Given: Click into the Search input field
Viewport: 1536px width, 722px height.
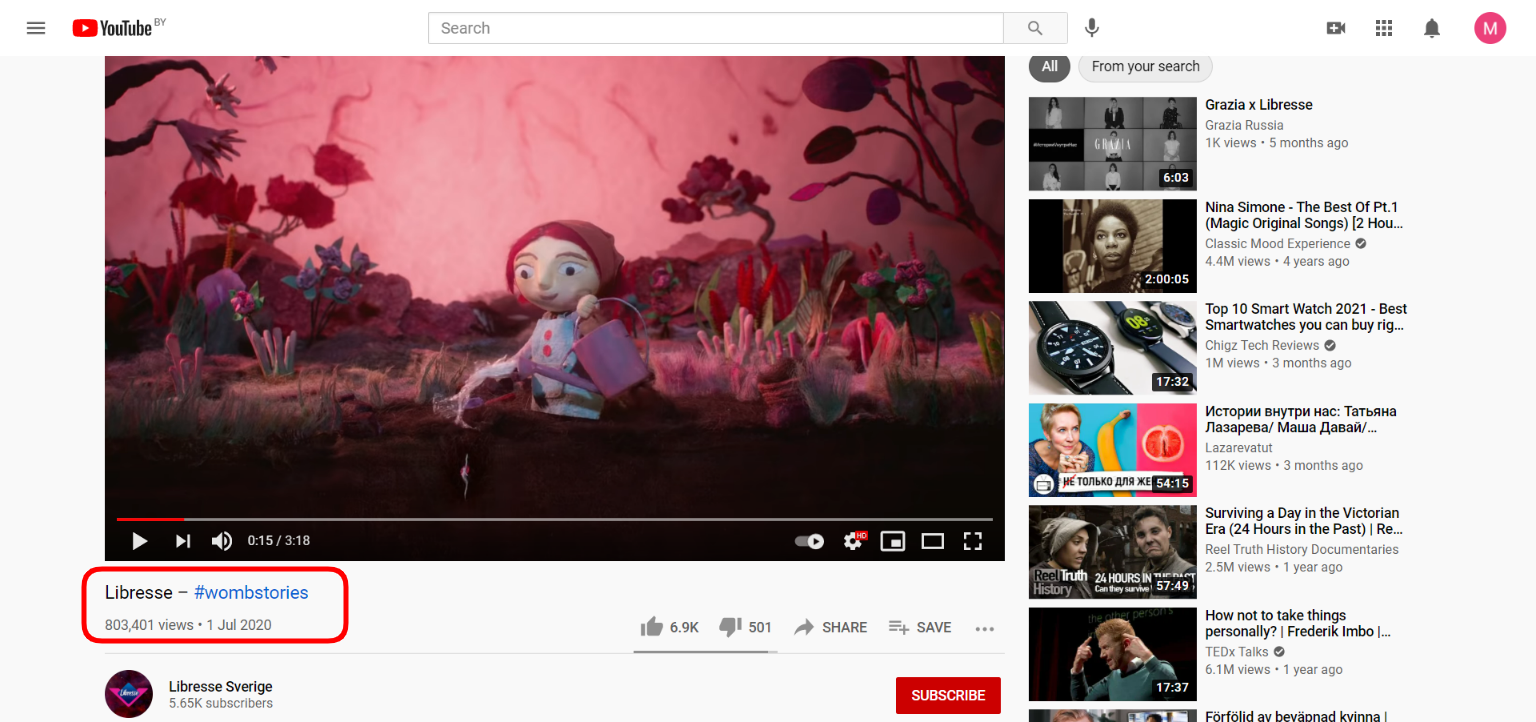Looking at the screenshot, I should [716, 28].
